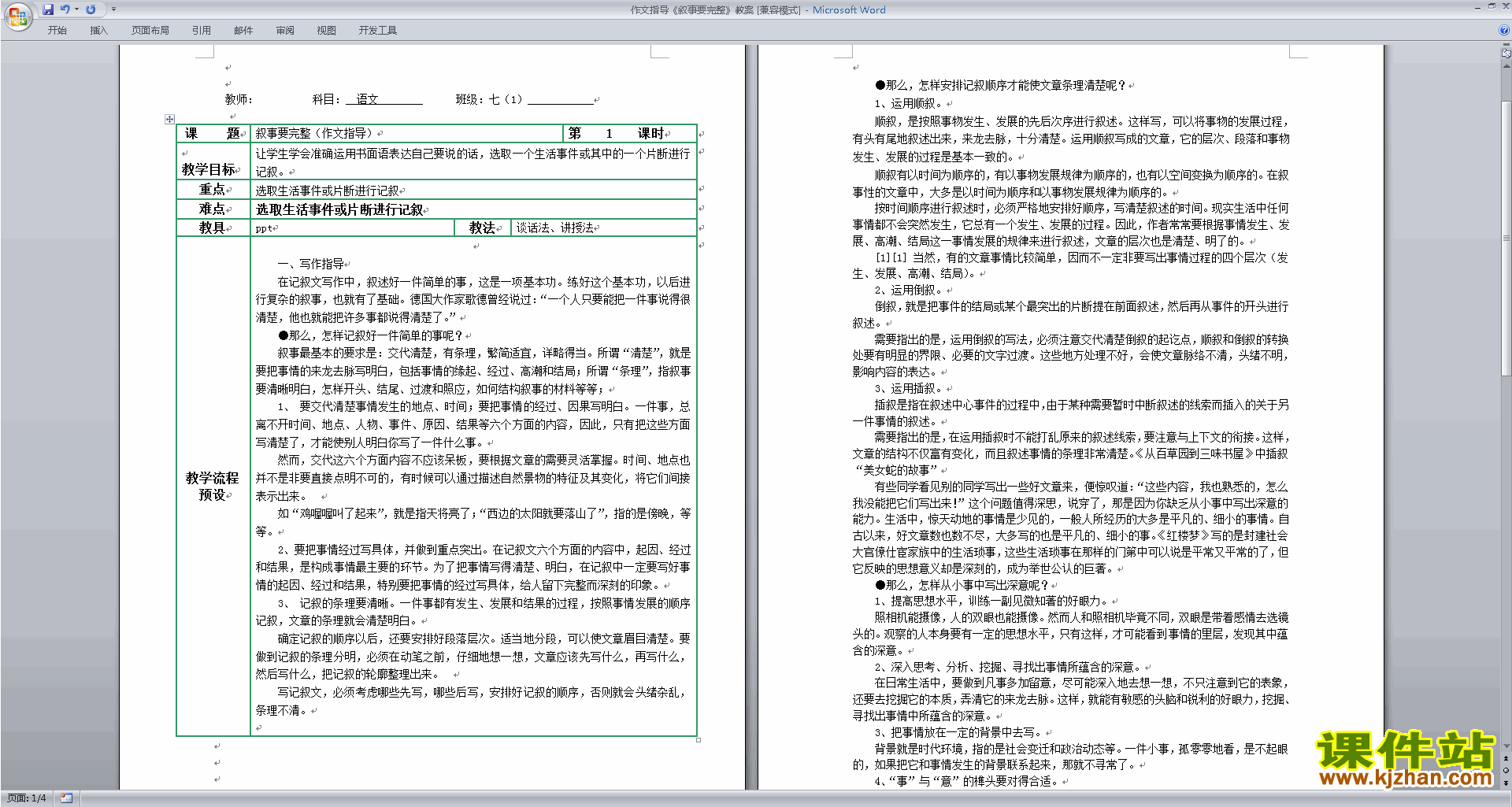Click the window split handle above scrollbar

click(1506, 45)
